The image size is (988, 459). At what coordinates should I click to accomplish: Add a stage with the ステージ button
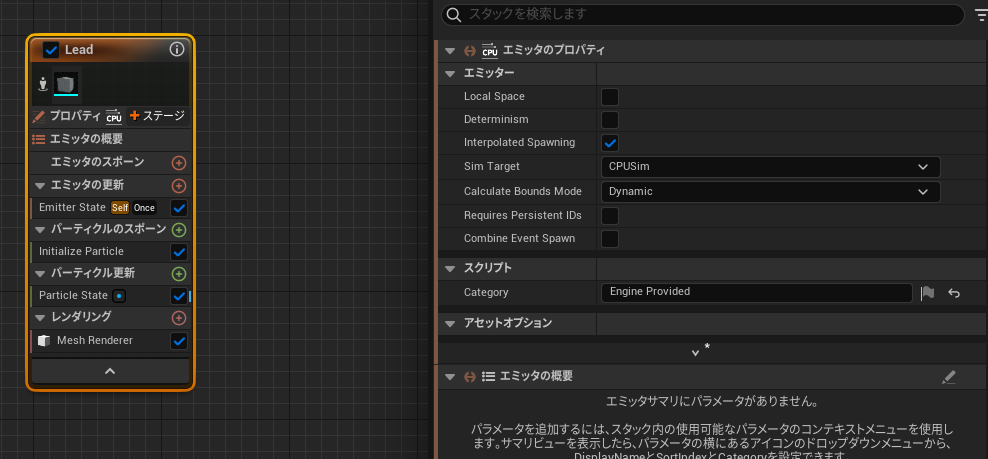coord(157,116)
